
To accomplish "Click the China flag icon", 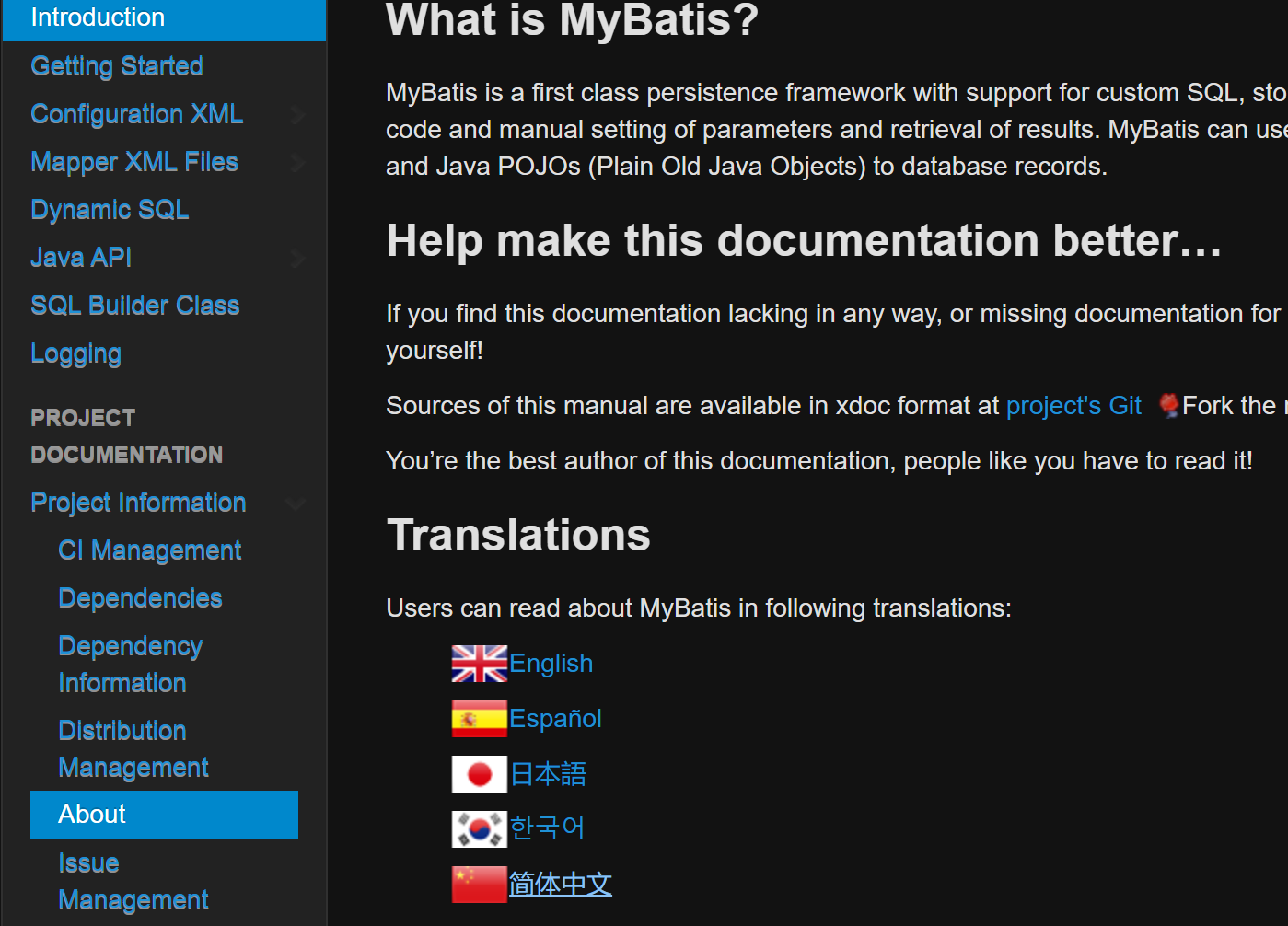I will pyautogui.click(x=479, y=885).
